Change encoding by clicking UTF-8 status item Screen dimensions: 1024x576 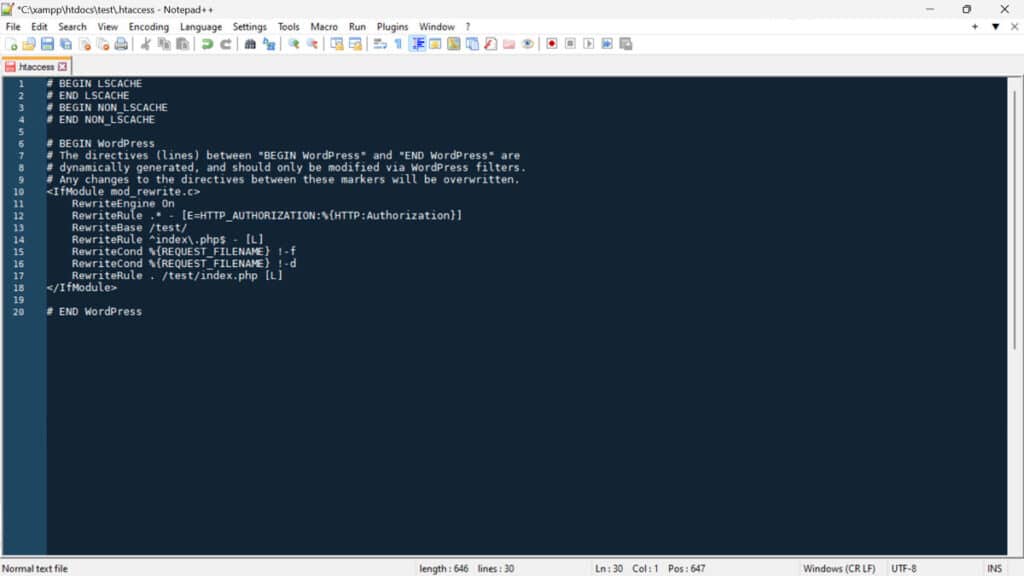point(905,567)
